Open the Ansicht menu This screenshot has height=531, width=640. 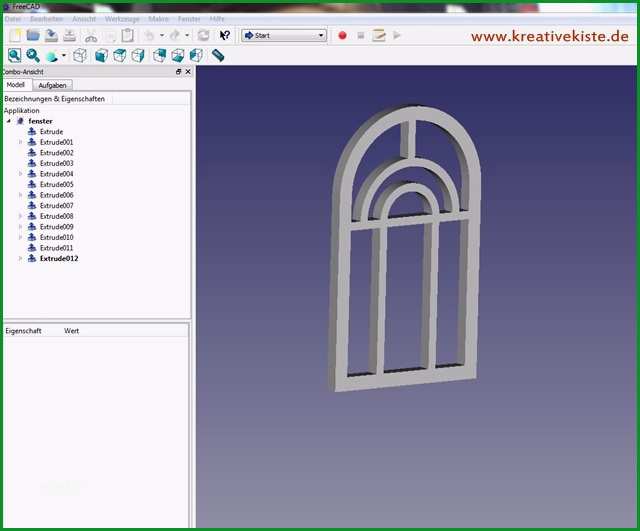[84, 19]
